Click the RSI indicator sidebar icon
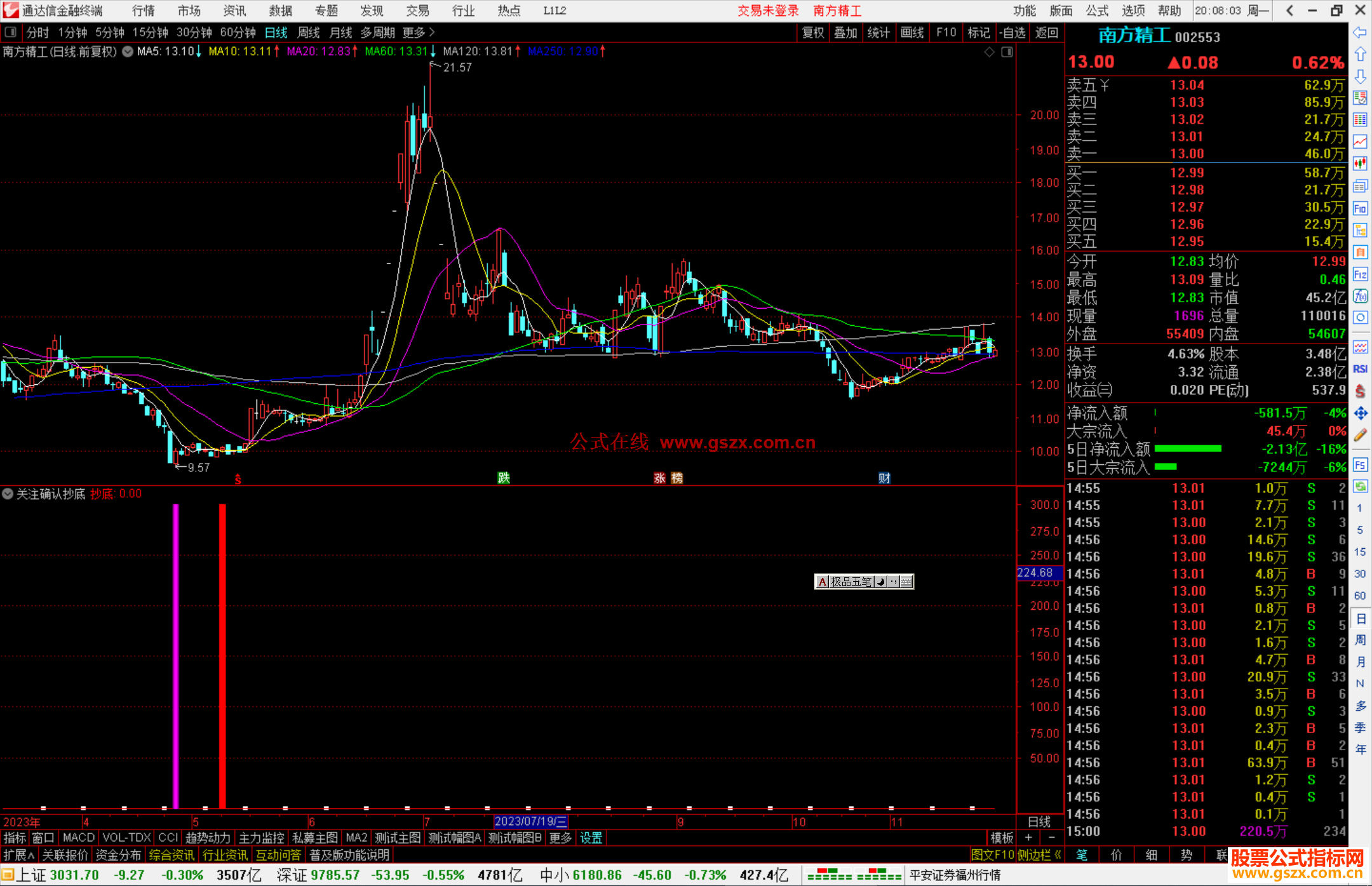1372x886 pixels. pyautogui.click(x=1360, y=369)
